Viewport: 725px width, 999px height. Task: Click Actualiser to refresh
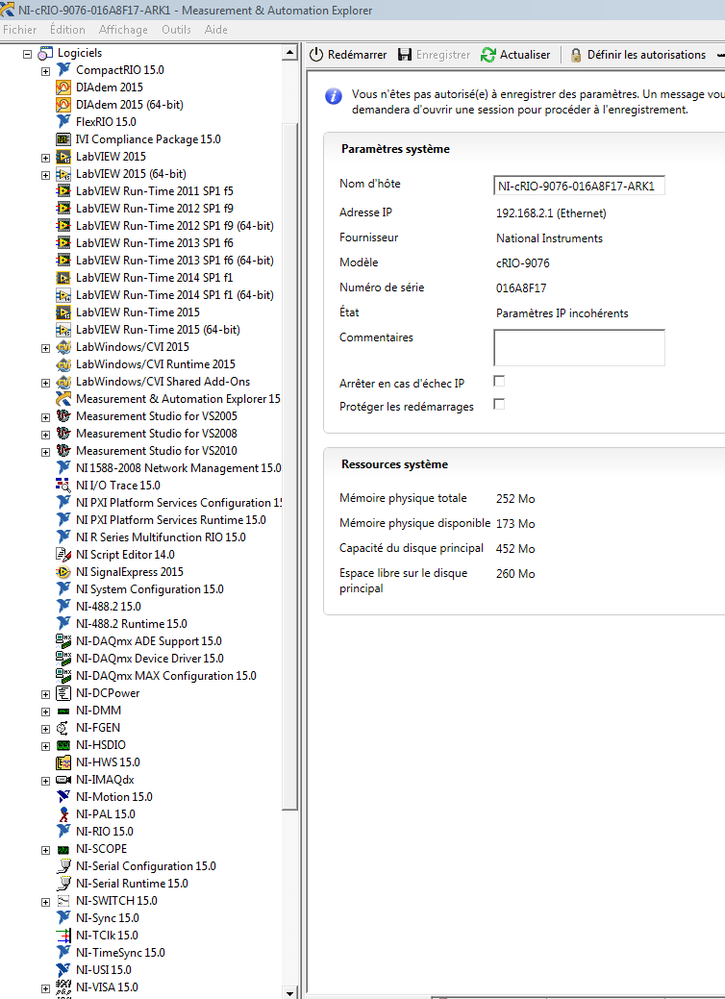pos(515,55)
